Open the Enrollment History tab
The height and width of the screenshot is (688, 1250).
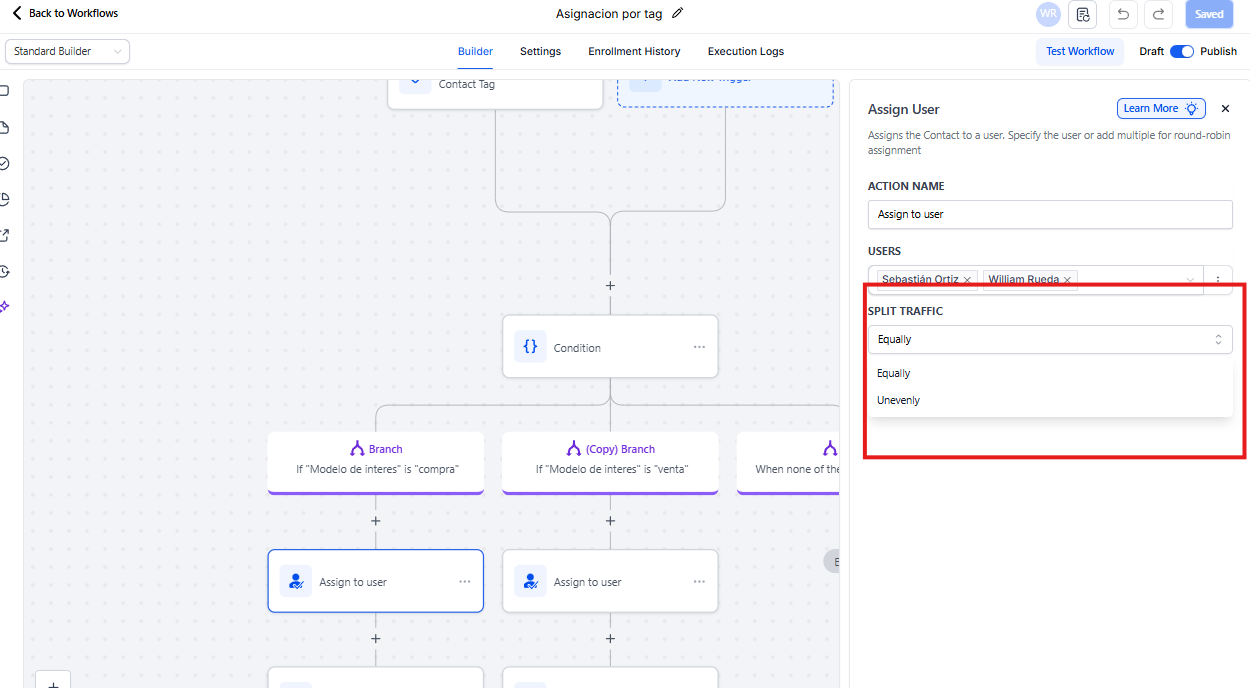pos(634,51)
